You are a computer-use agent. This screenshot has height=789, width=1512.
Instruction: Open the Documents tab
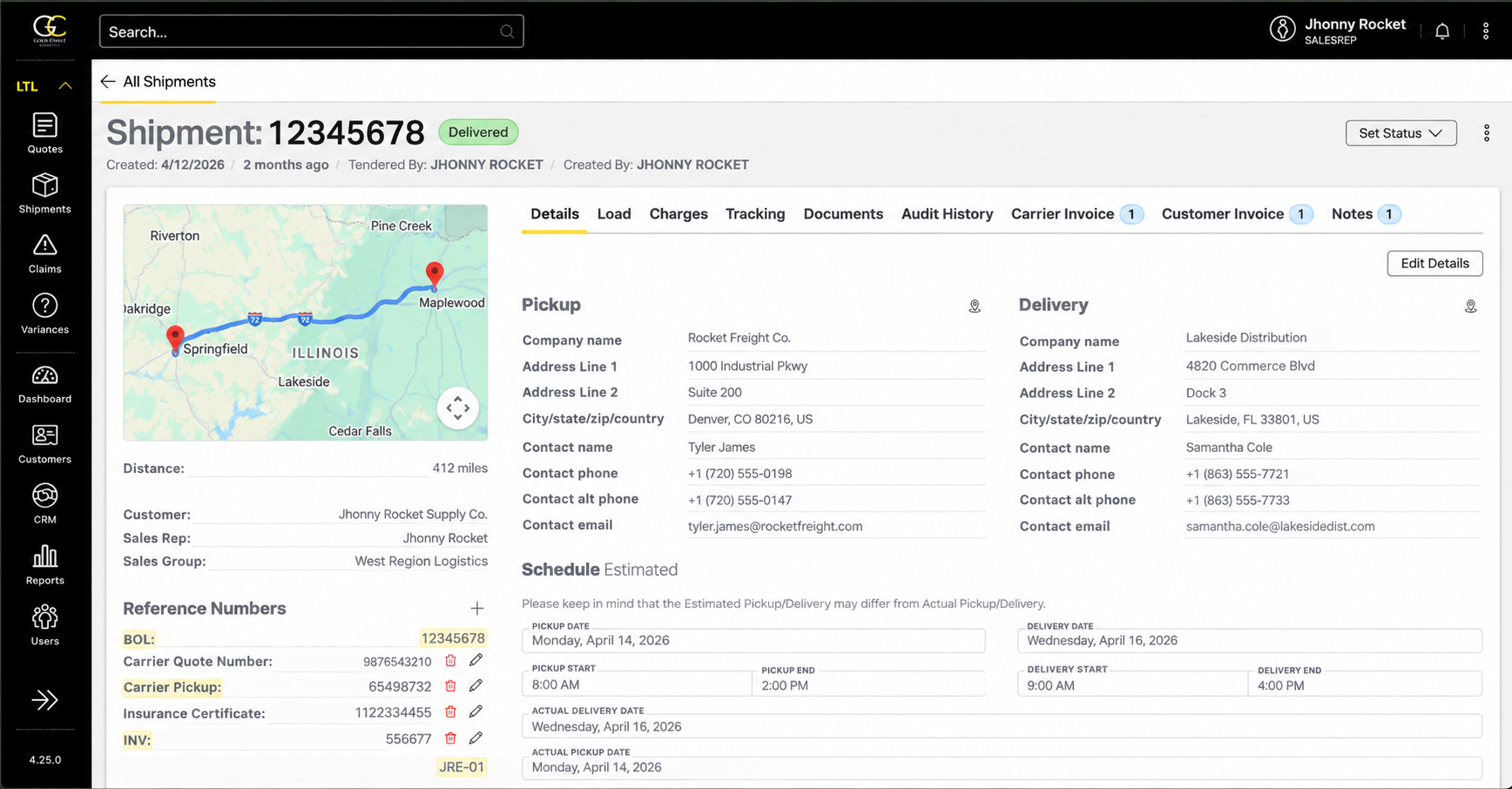(843, 214)
